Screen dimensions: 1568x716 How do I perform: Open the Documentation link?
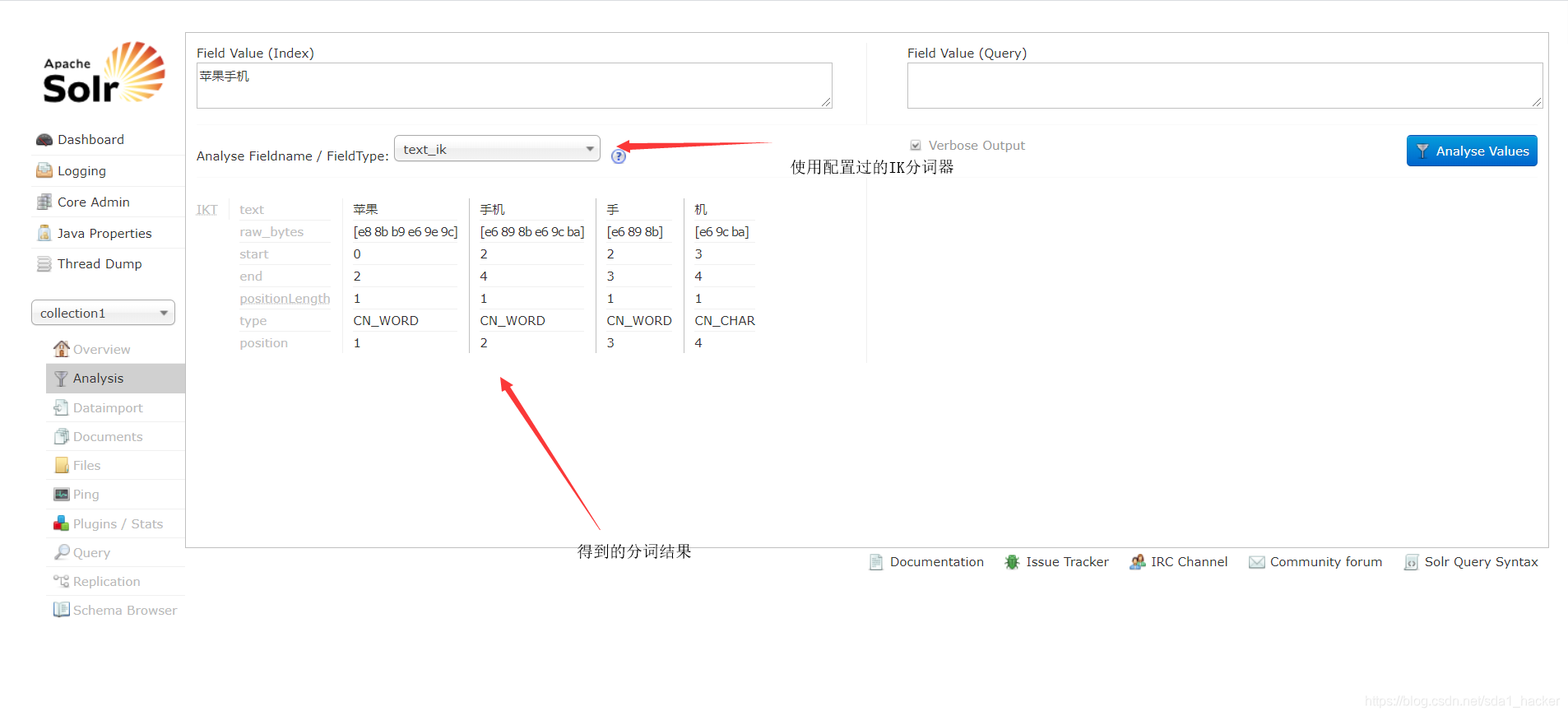click(936, 562)
